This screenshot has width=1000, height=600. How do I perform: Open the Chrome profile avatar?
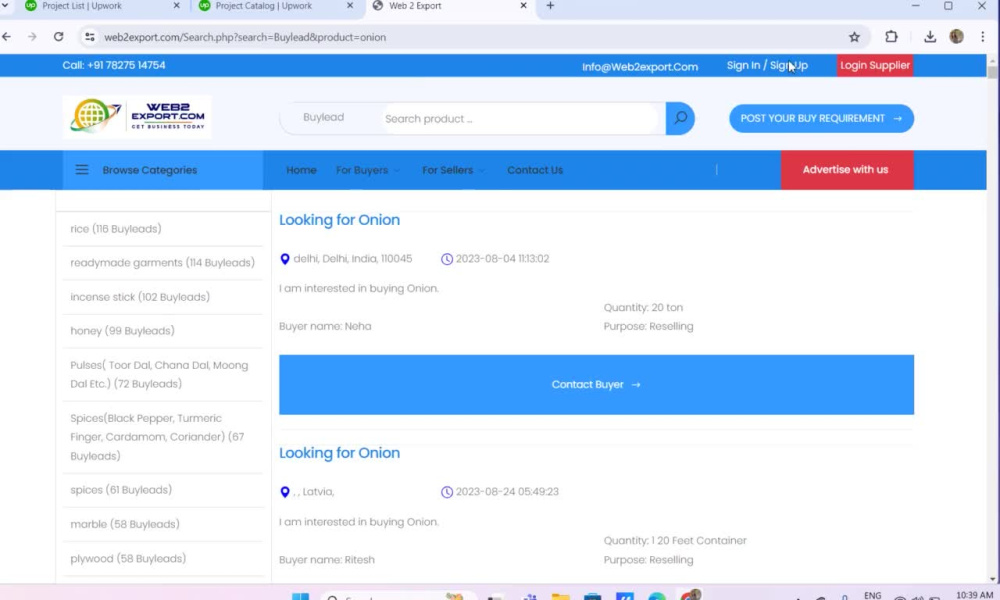(x=956, y=37)
